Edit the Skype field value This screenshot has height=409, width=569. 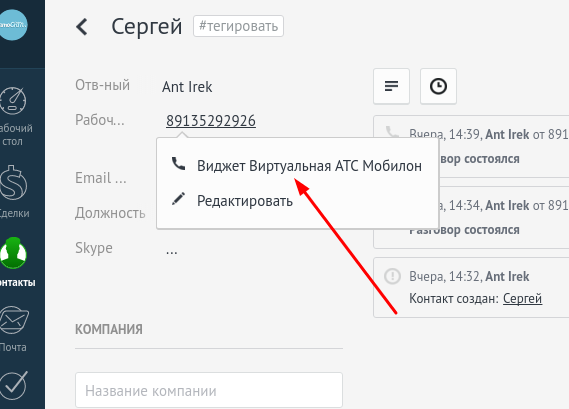pos(172,250)
